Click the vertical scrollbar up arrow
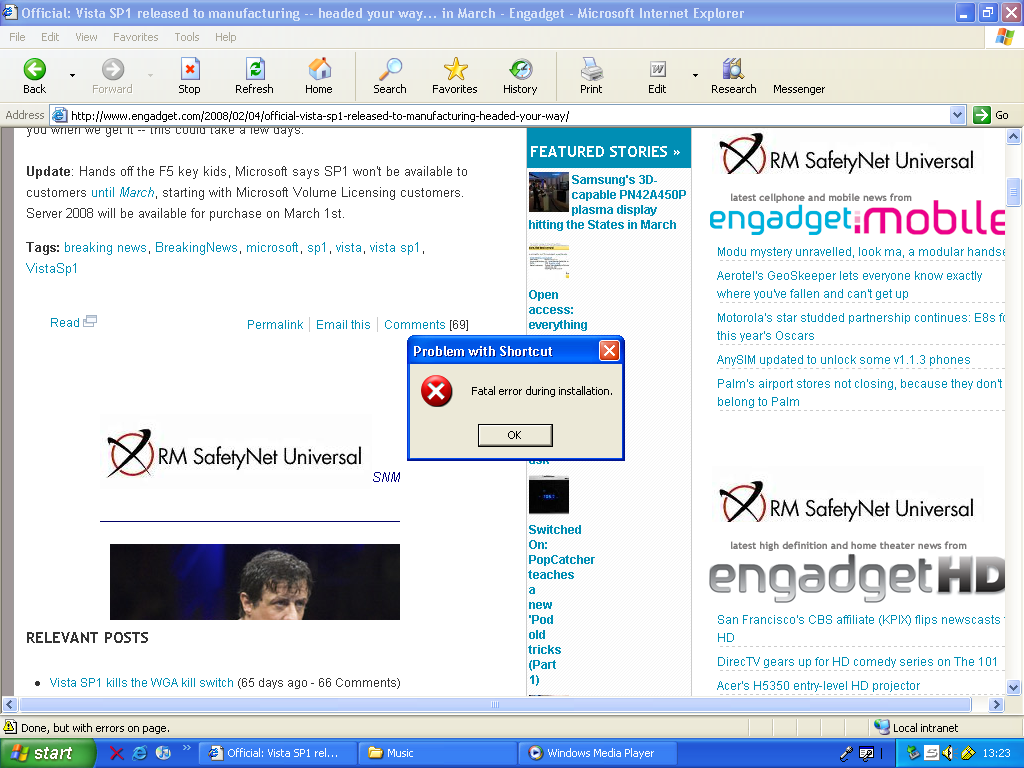 pyautogui.click(x=1014, y=136)
